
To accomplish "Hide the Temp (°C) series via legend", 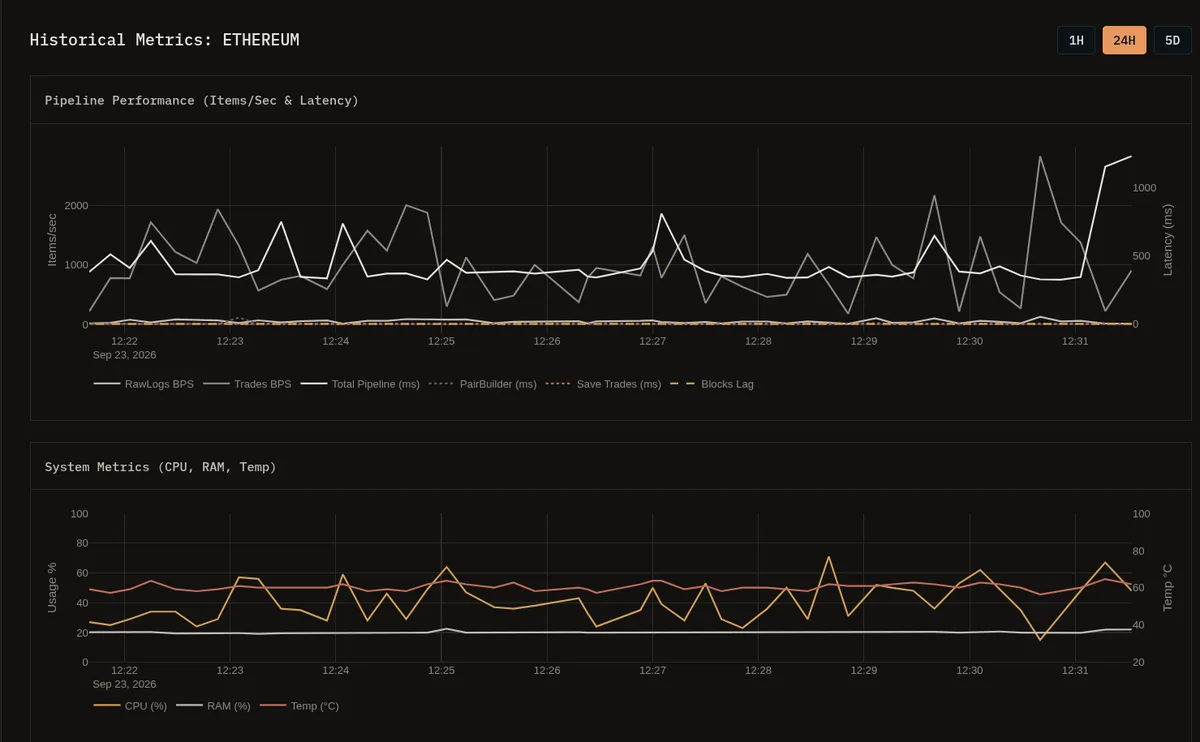I will pos(299,706).
